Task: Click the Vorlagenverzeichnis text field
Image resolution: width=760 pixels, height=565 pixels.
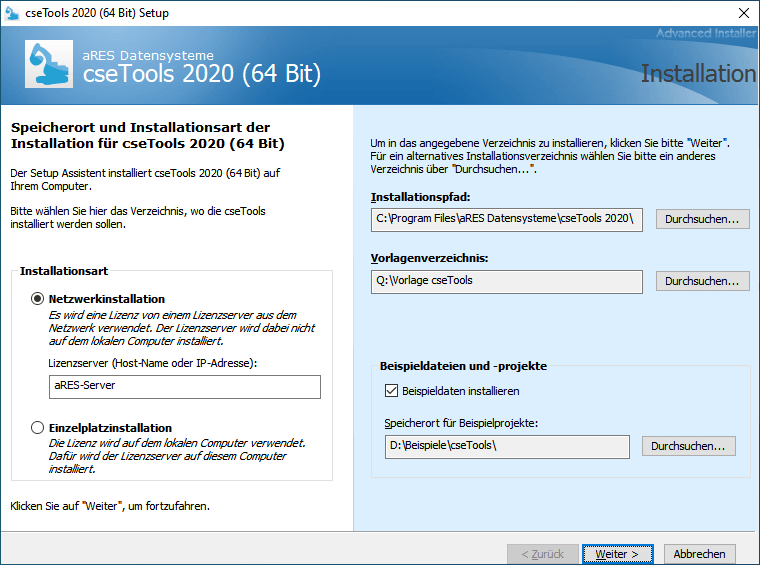Action: 506,281
